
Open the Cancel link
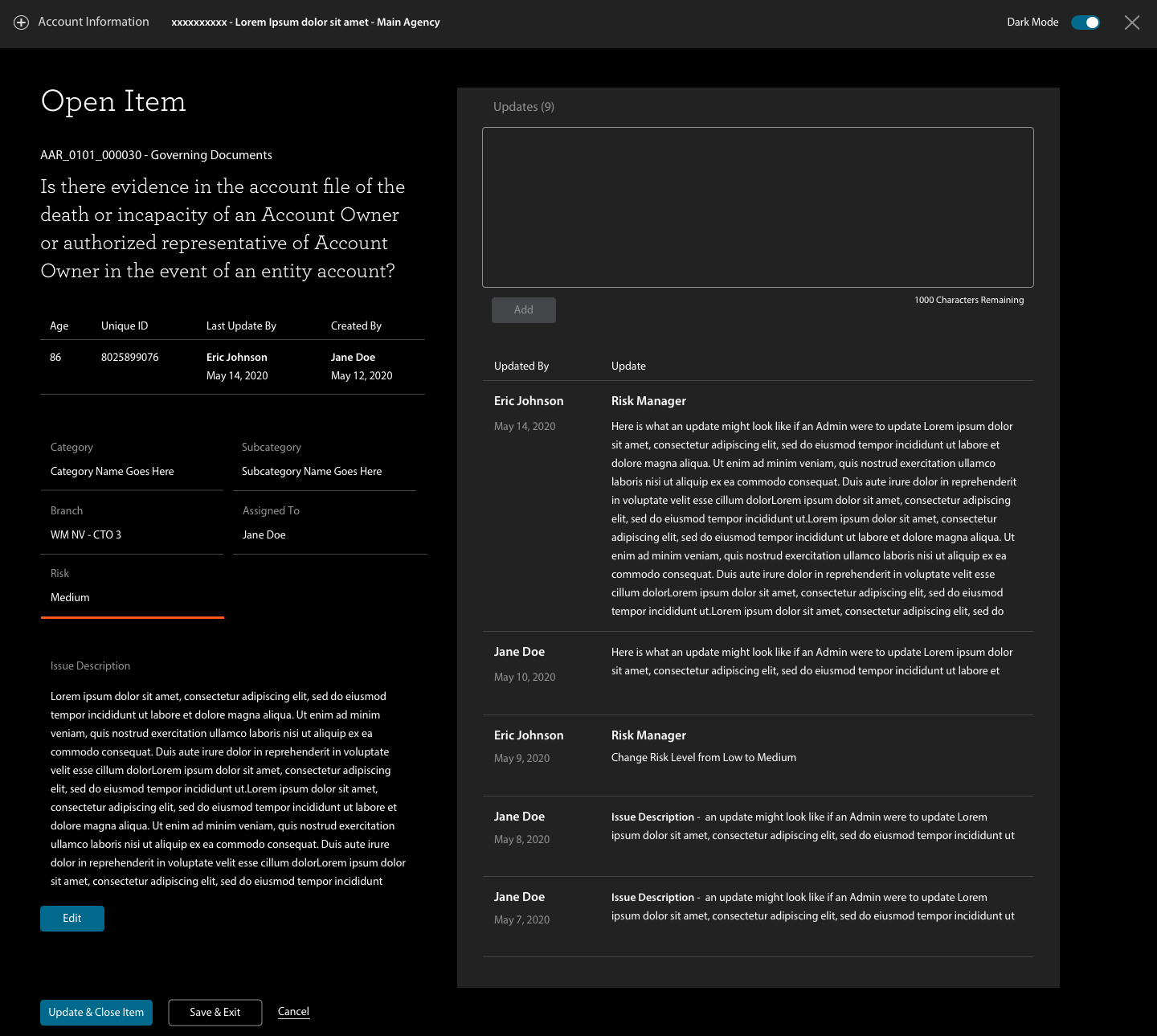point(293,1011)
